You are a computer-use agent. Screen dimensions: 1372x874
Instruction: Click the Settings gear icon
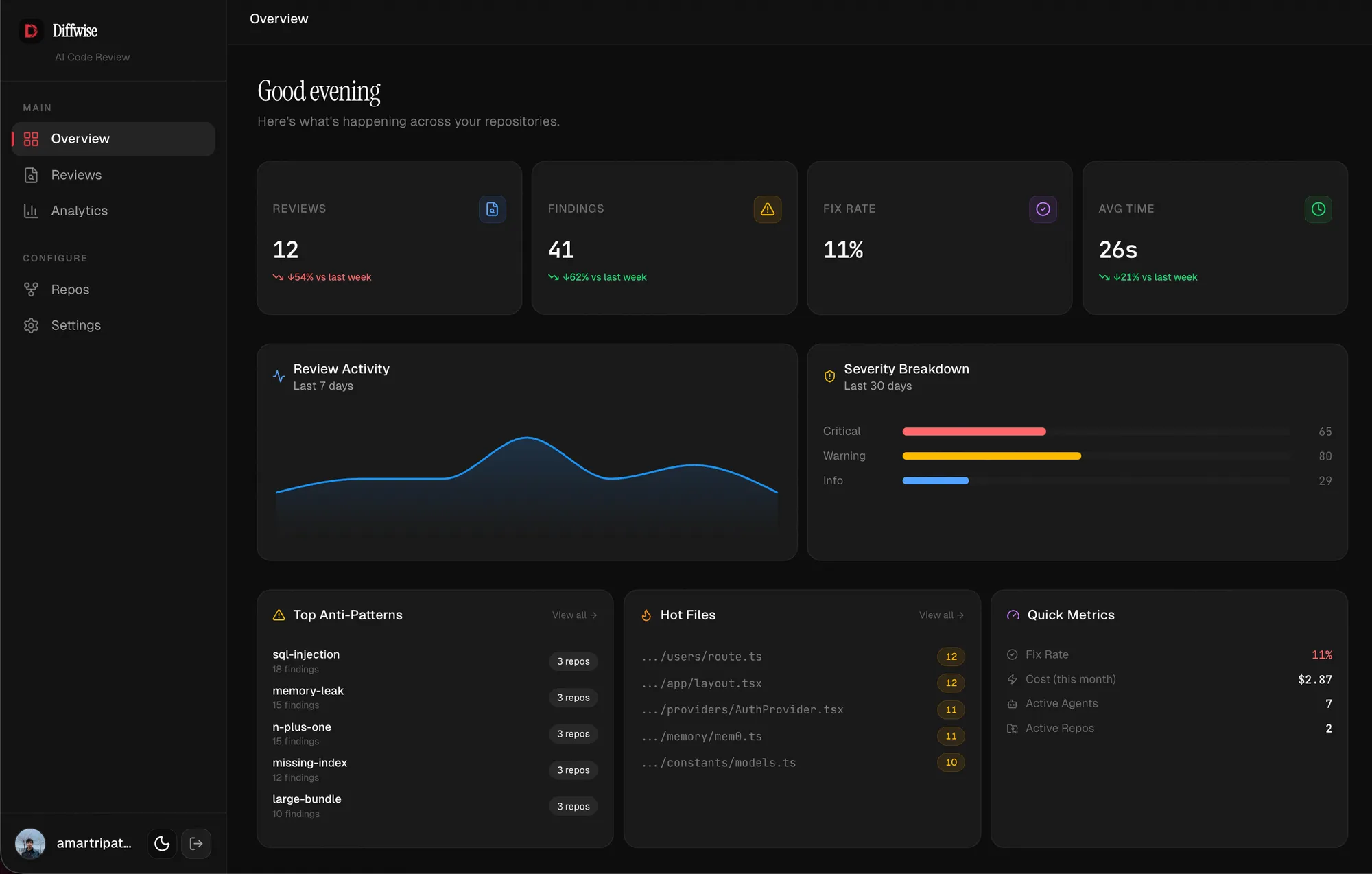pyautogui.click(x=31, y=325)
